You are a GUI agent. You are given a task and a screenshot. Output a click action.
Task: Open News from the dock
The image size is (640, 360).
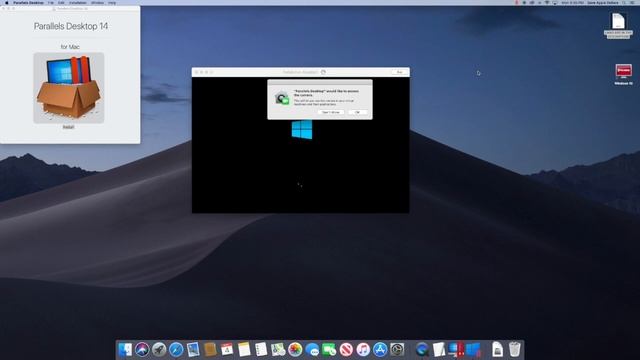[x=346, y=350]
